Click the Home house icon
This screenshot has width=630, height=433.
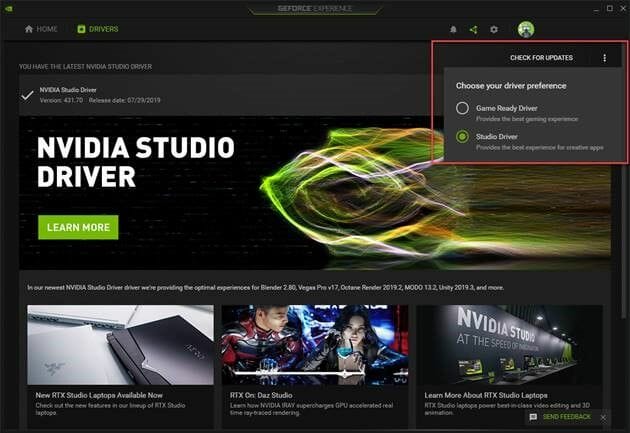tap(29, 29)
